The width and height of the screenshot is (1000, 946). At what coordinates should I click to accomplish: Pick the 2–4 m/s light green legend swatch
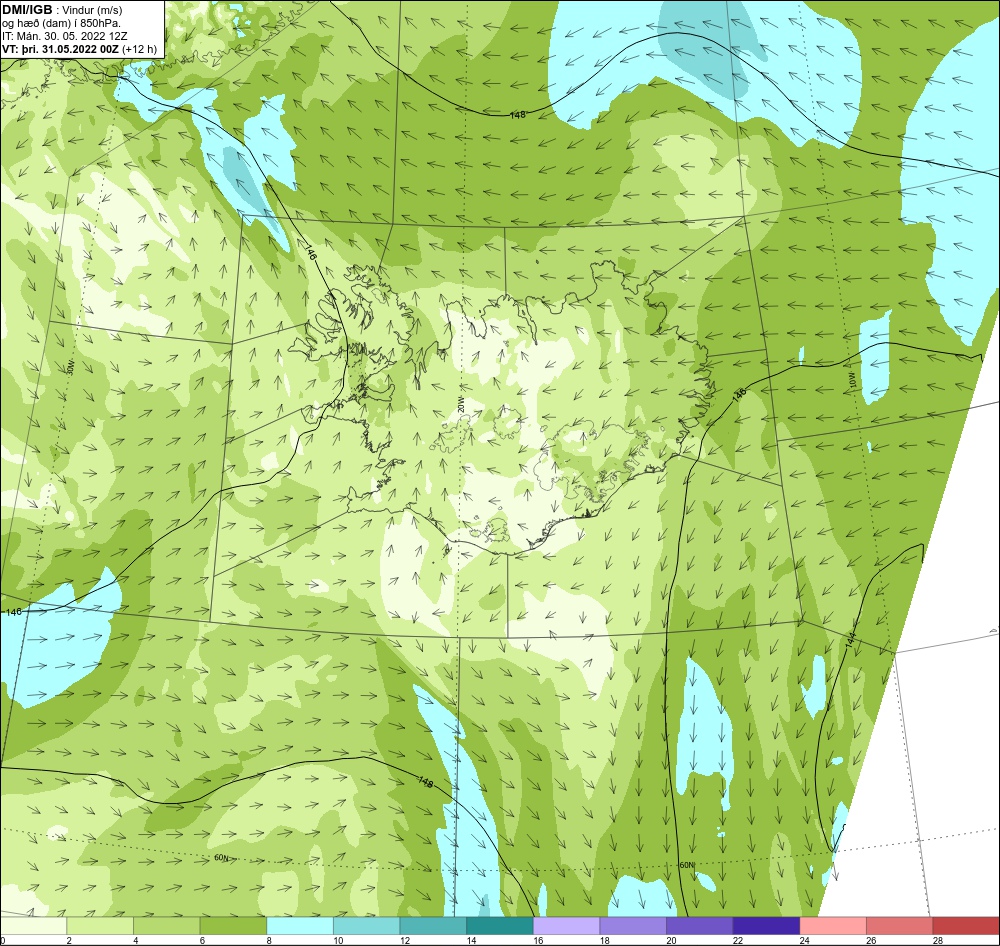pos(99,926)
